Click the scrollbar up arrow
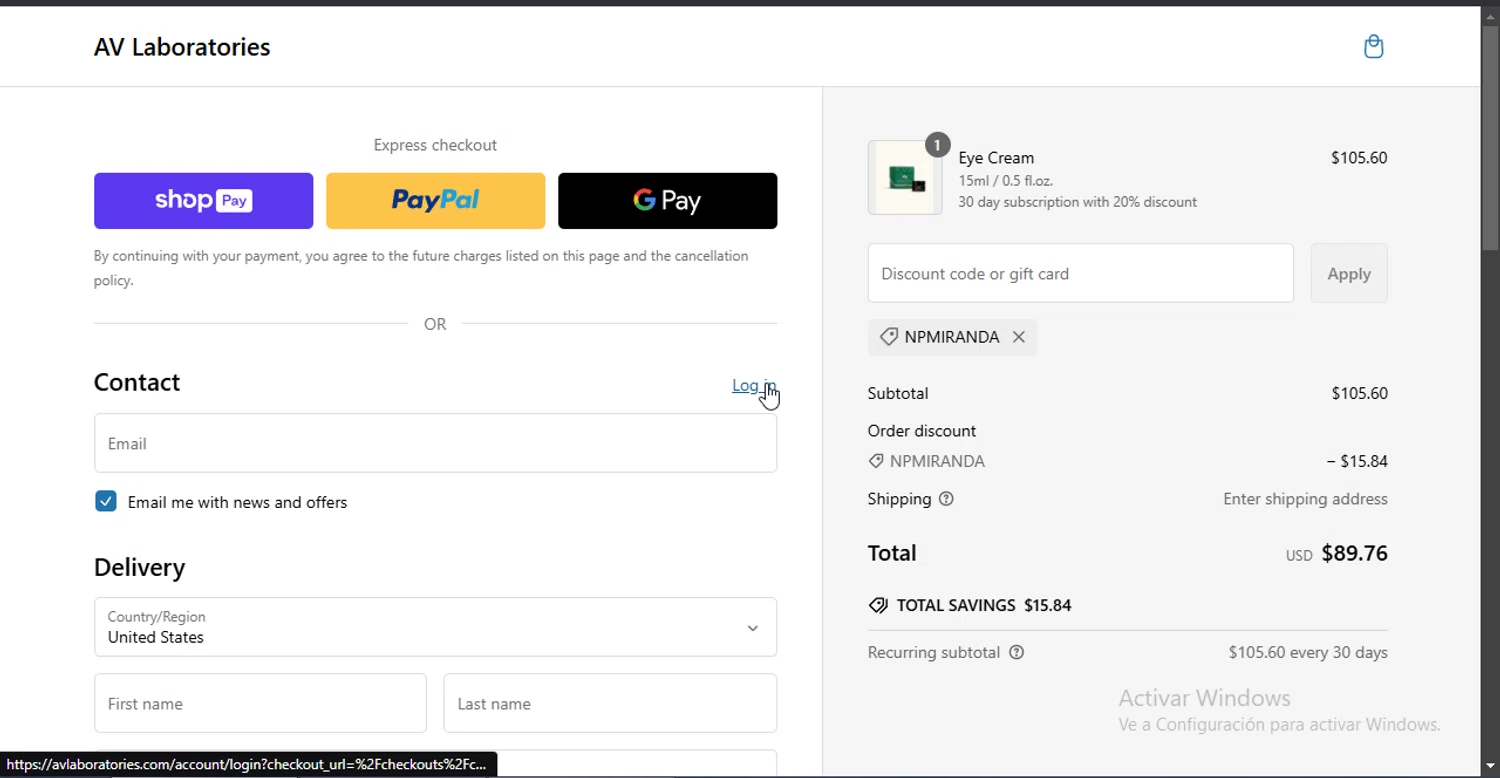Screen dimensions: 1500x778 1490,14
